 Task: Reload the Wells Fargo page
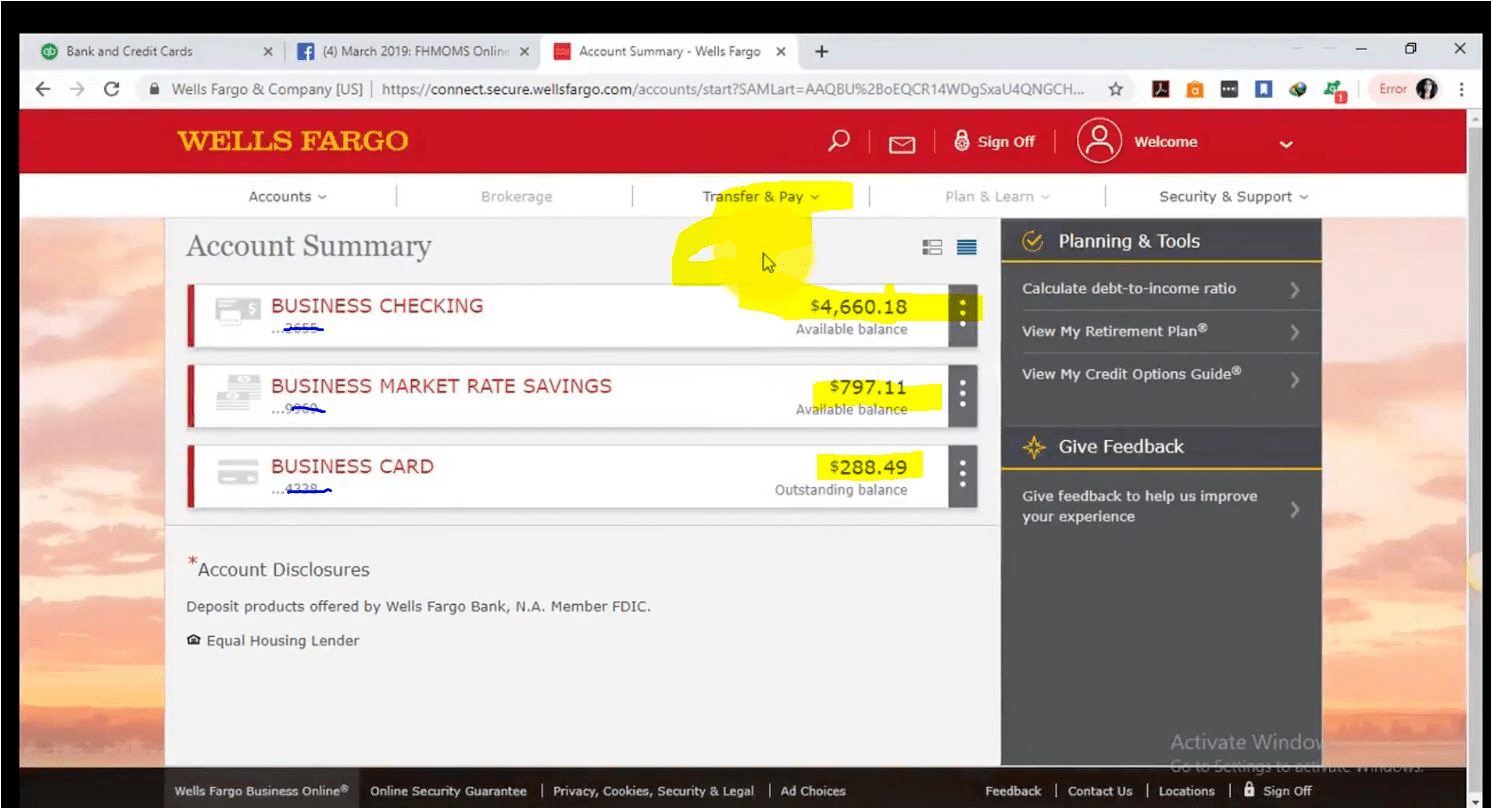pyautogui.click(x=112, y=89)
